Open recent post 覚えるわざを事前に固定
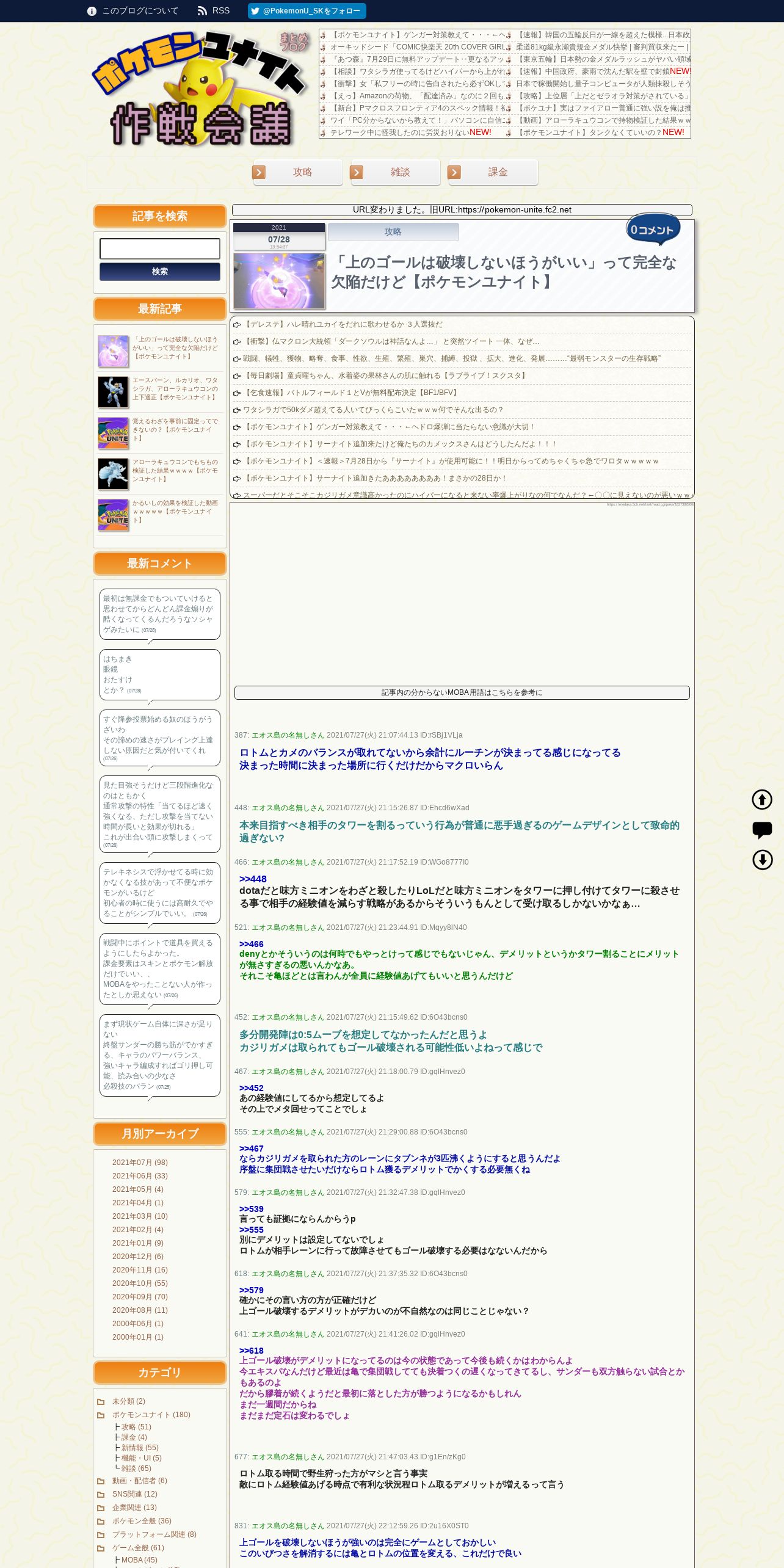This screenshot has height=1568, width=784. pyautogui.click(x=175, y=430)
